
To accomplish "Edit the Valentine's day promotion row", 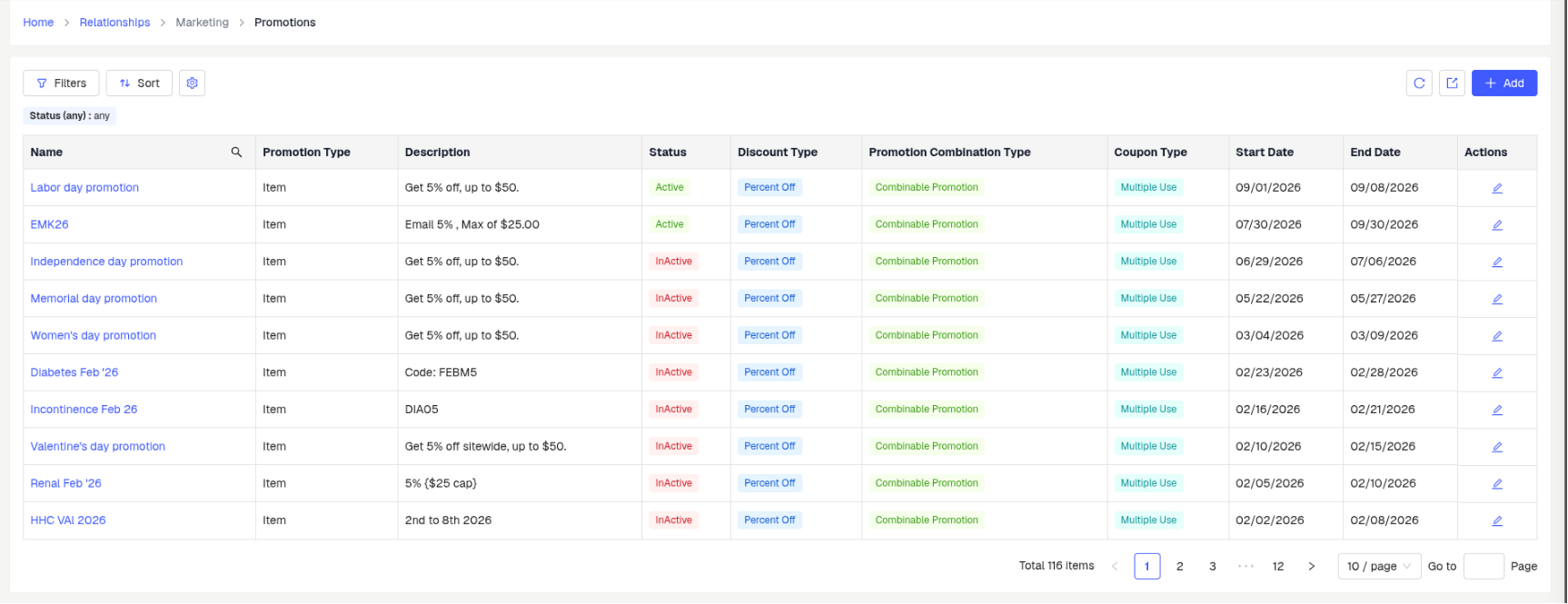I will click(1497, 447).
